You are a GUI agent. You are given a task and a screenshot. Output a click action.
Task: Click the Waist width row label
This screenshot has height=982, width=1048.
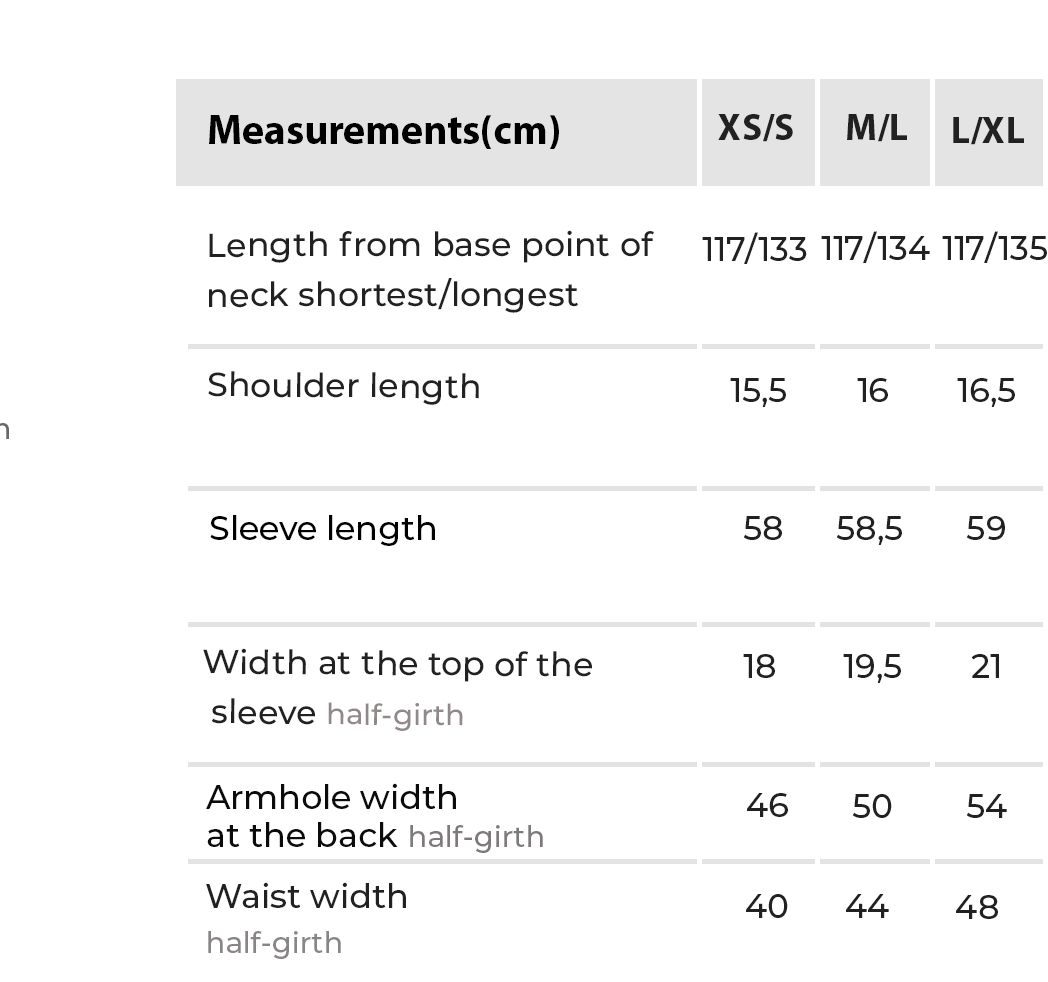(x=307, y=897)
